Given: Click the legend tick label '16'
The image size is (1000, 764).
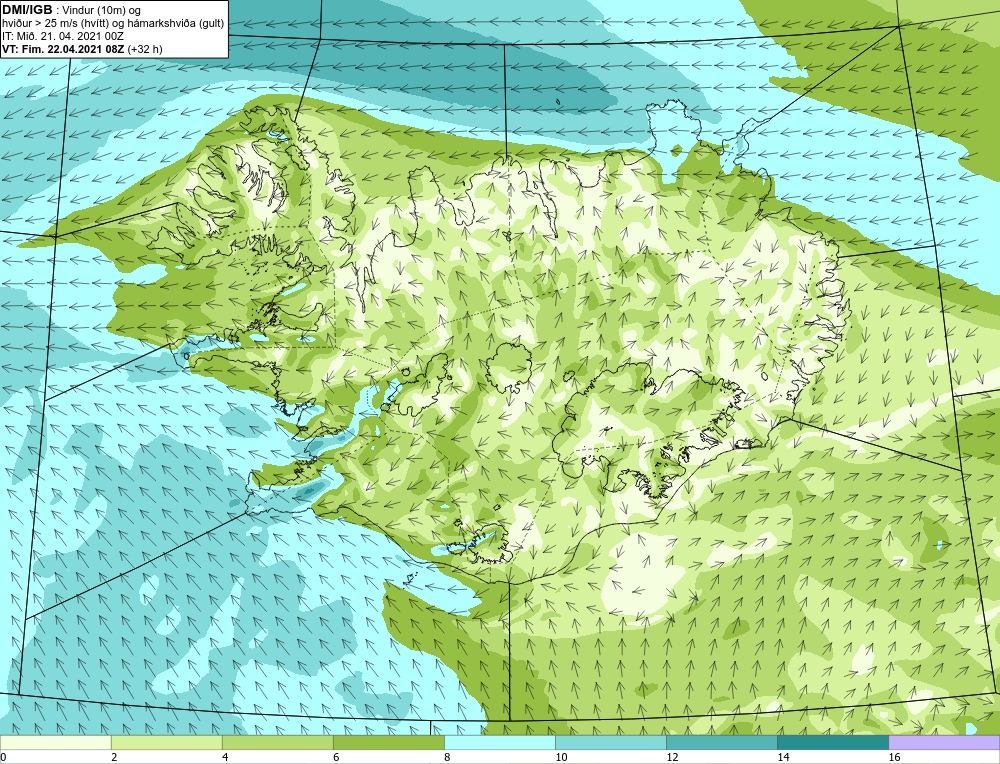Looking at the screenshot, I should (894, 757).
